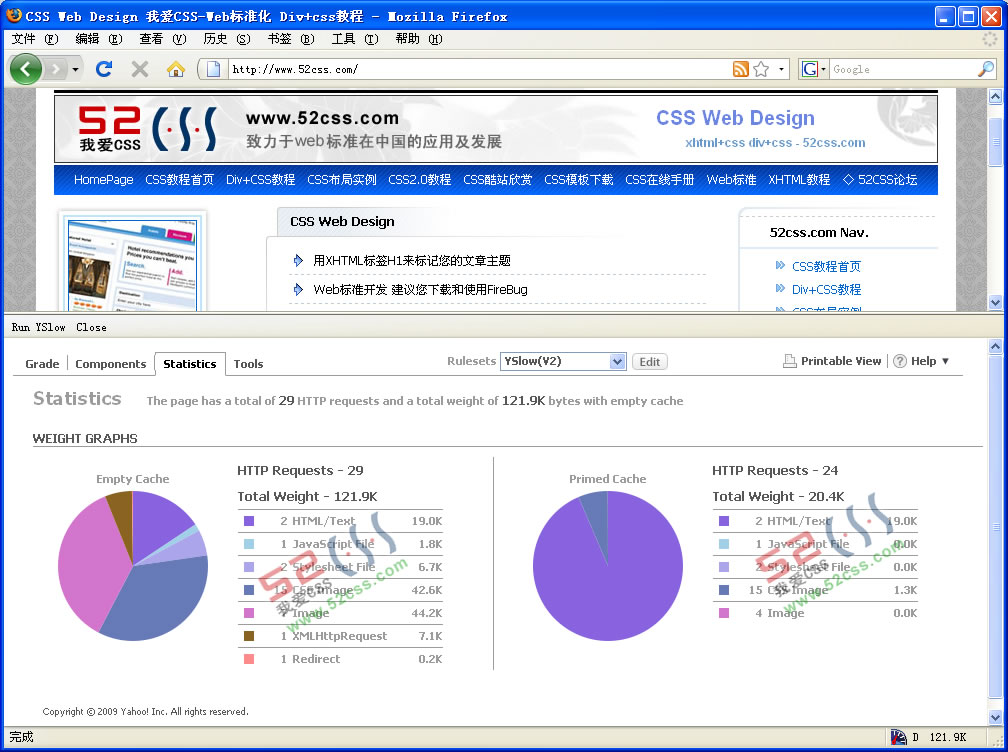
Task: Close the YSlow panel via Close
Action: (x=91, y=327)
